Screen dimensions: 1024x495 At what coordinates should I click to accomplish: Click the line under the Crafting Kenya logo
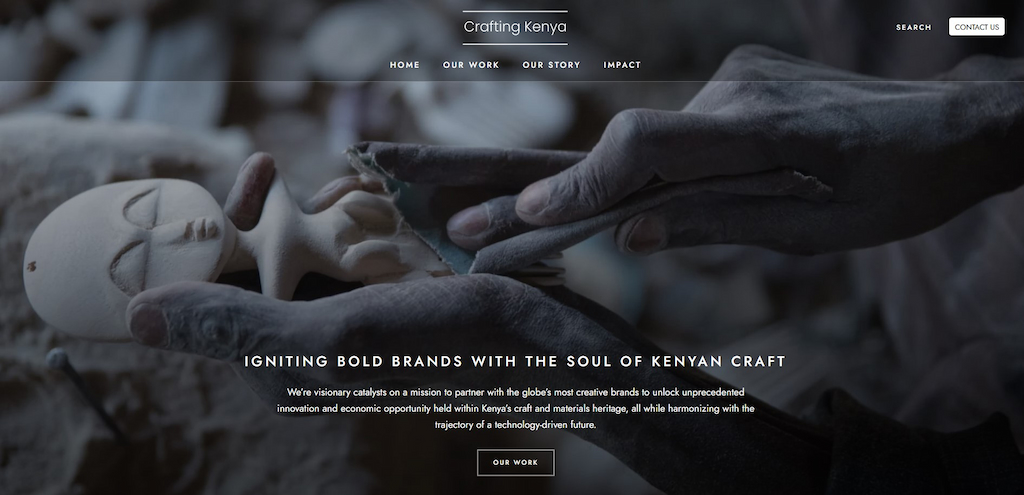pyautogui.click(x=515, y=44)
